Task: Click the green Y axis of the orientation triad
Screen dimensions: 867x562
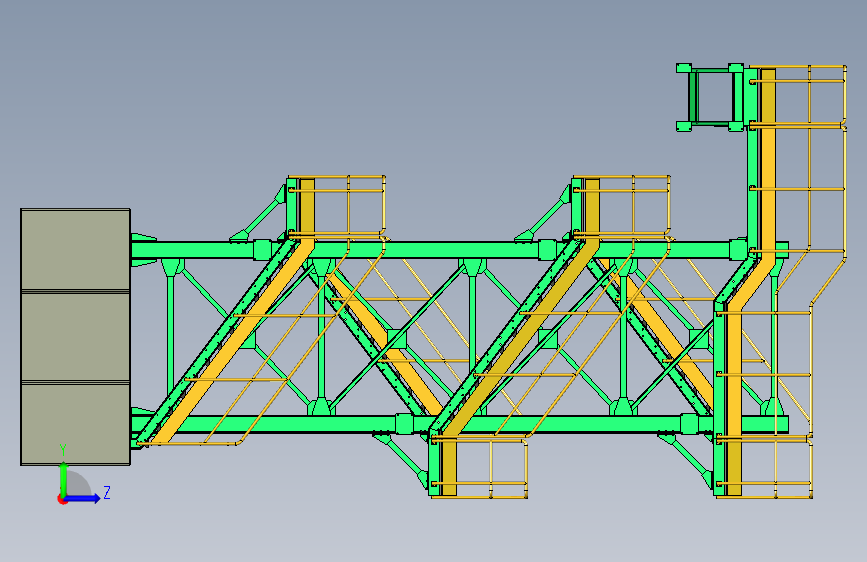Action: pyautogui.click(x=63, y=480)
